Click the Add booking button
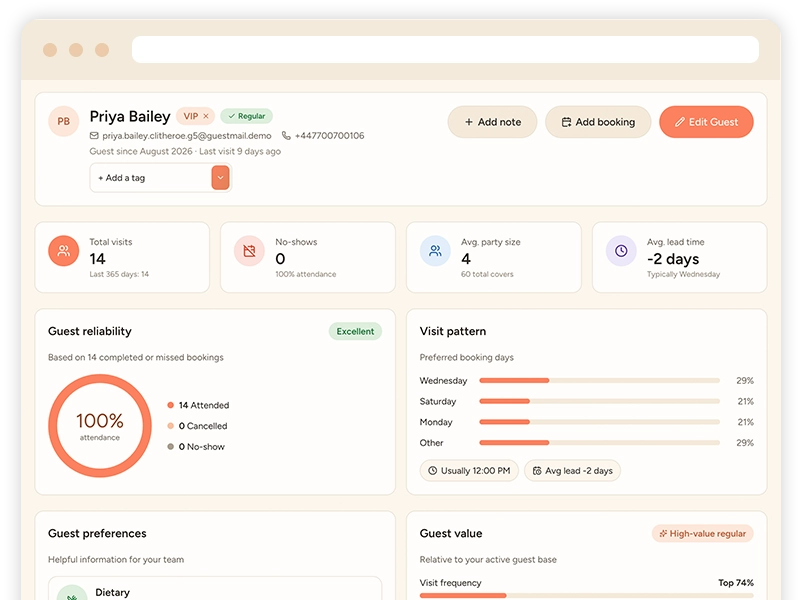800x600 pixels. pos(598,122)
